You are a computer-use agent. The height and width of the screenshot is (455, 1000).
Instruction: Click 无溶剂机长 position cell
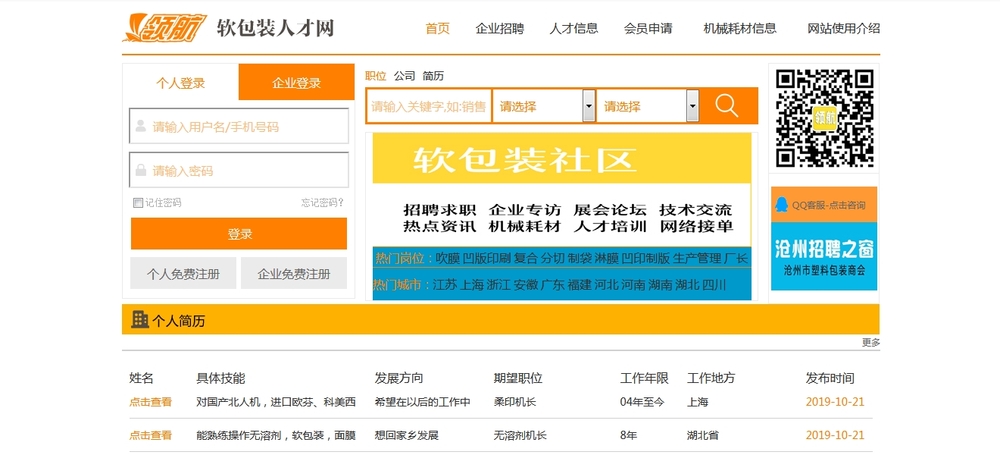coord(520,435)
